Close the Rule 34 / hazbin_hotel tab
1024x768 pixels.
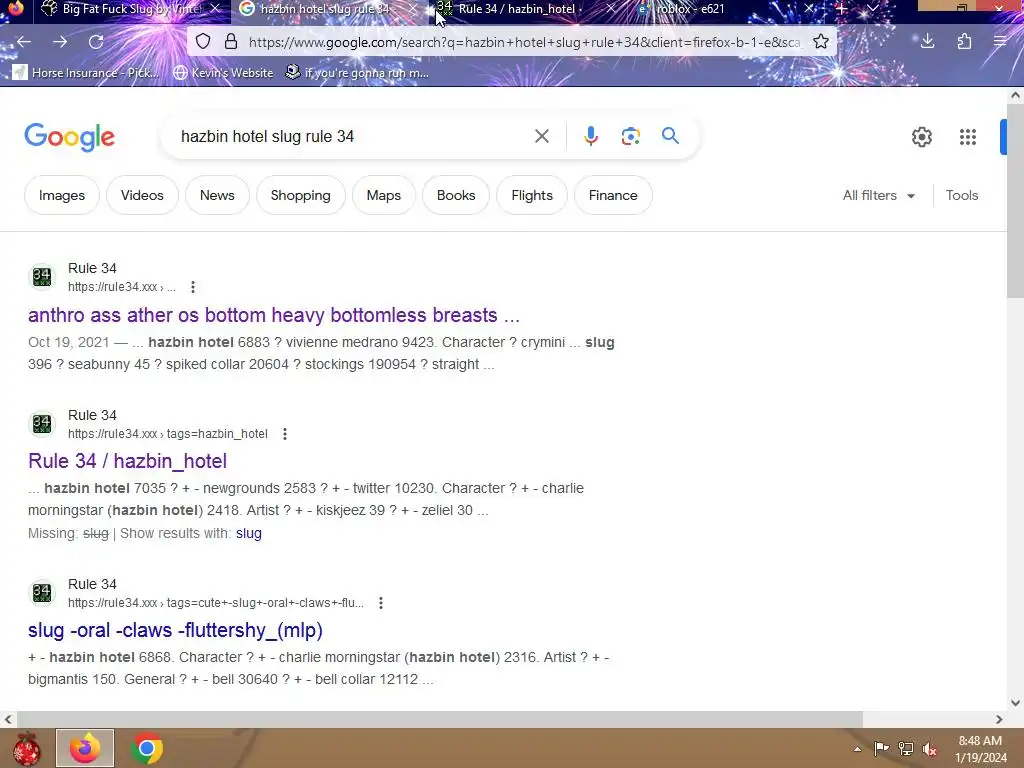611,9
